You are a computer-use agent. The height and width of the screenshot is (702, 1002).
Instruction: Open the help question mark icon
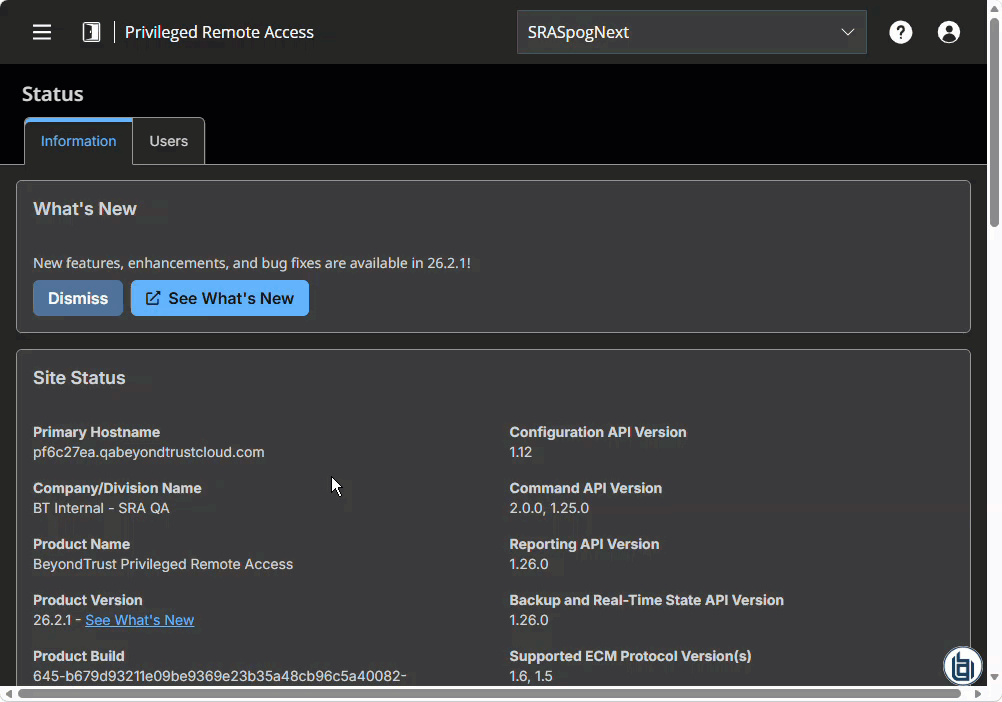click(901, 32)
